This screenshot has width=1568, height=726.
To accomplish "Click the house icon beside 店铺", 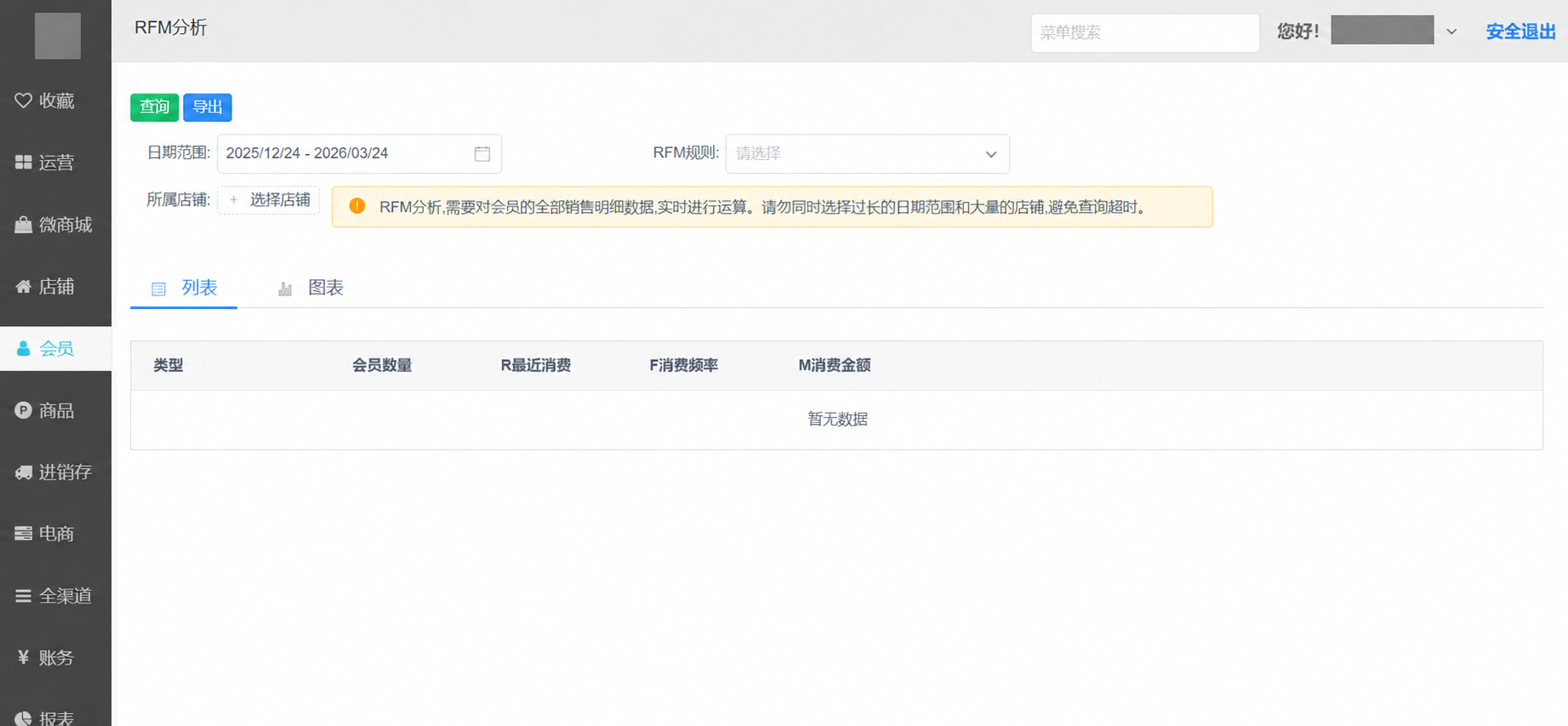I will coord(23,287).
